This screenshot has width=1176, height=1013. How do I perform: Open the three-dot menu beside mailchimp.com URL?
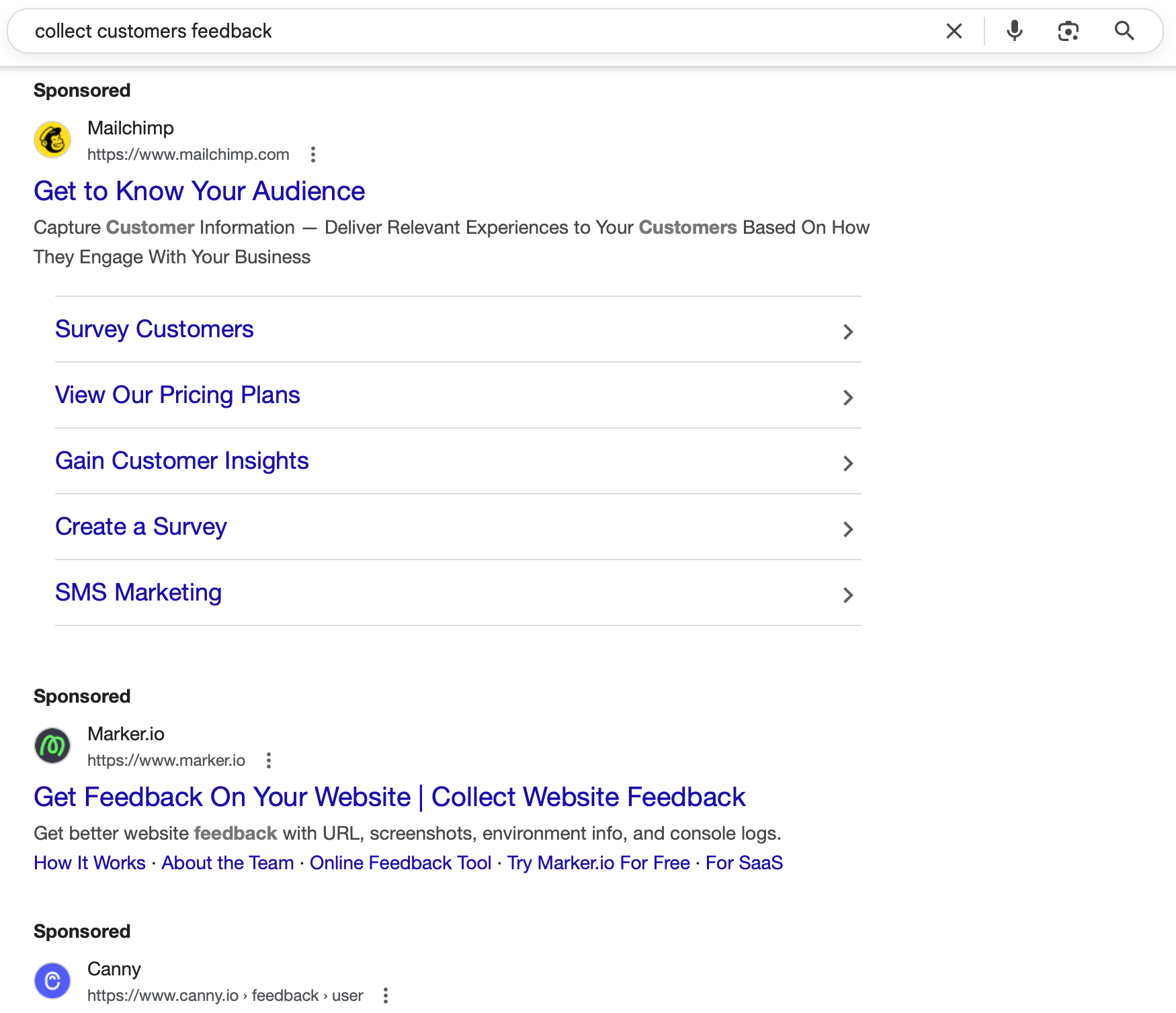pyautogui.click(x=313, y=155)
